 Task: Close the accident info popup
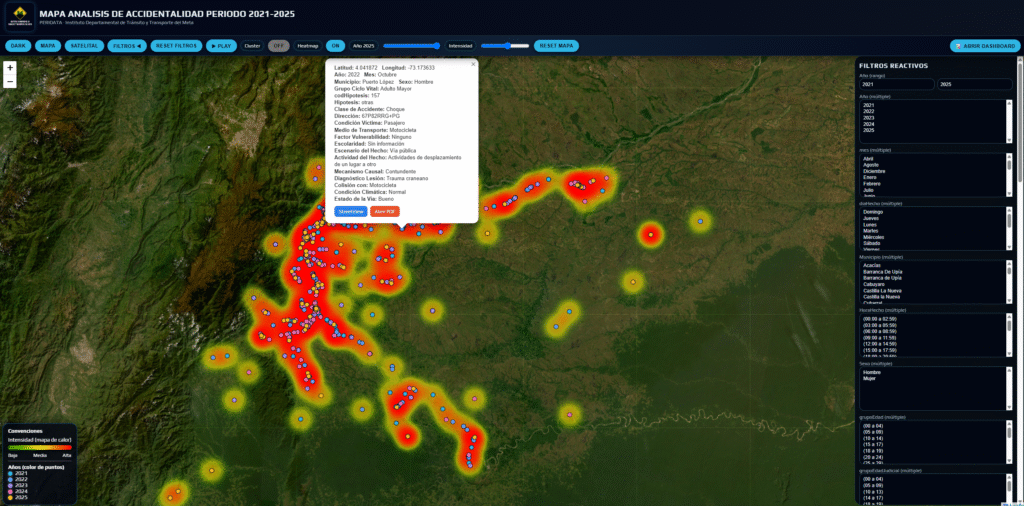point(473,64)
